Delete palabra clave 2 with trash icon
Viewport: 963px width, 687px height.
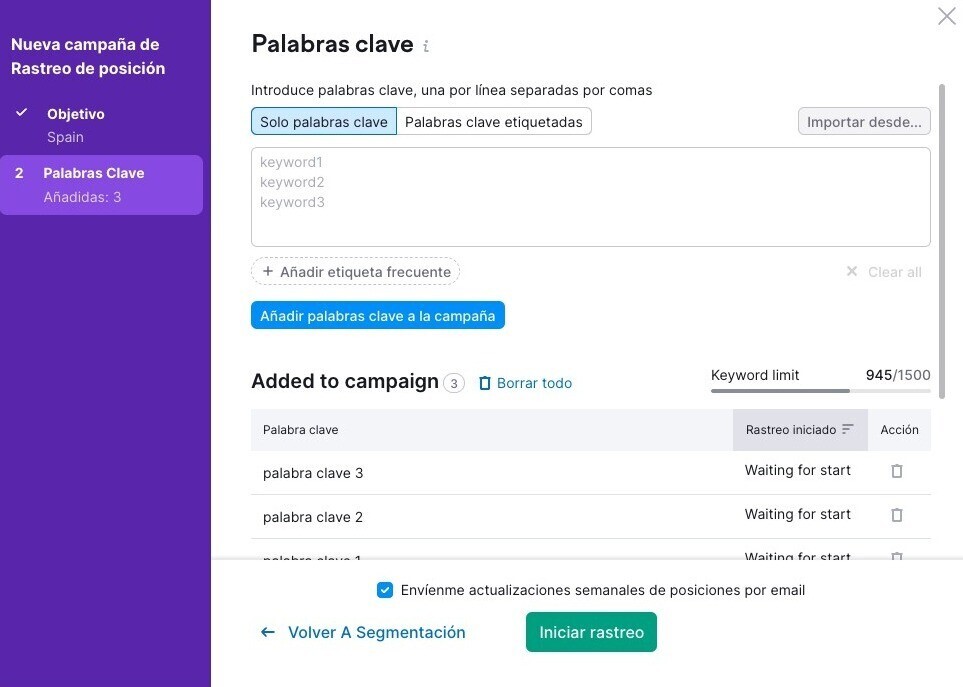tap(897, 515)
